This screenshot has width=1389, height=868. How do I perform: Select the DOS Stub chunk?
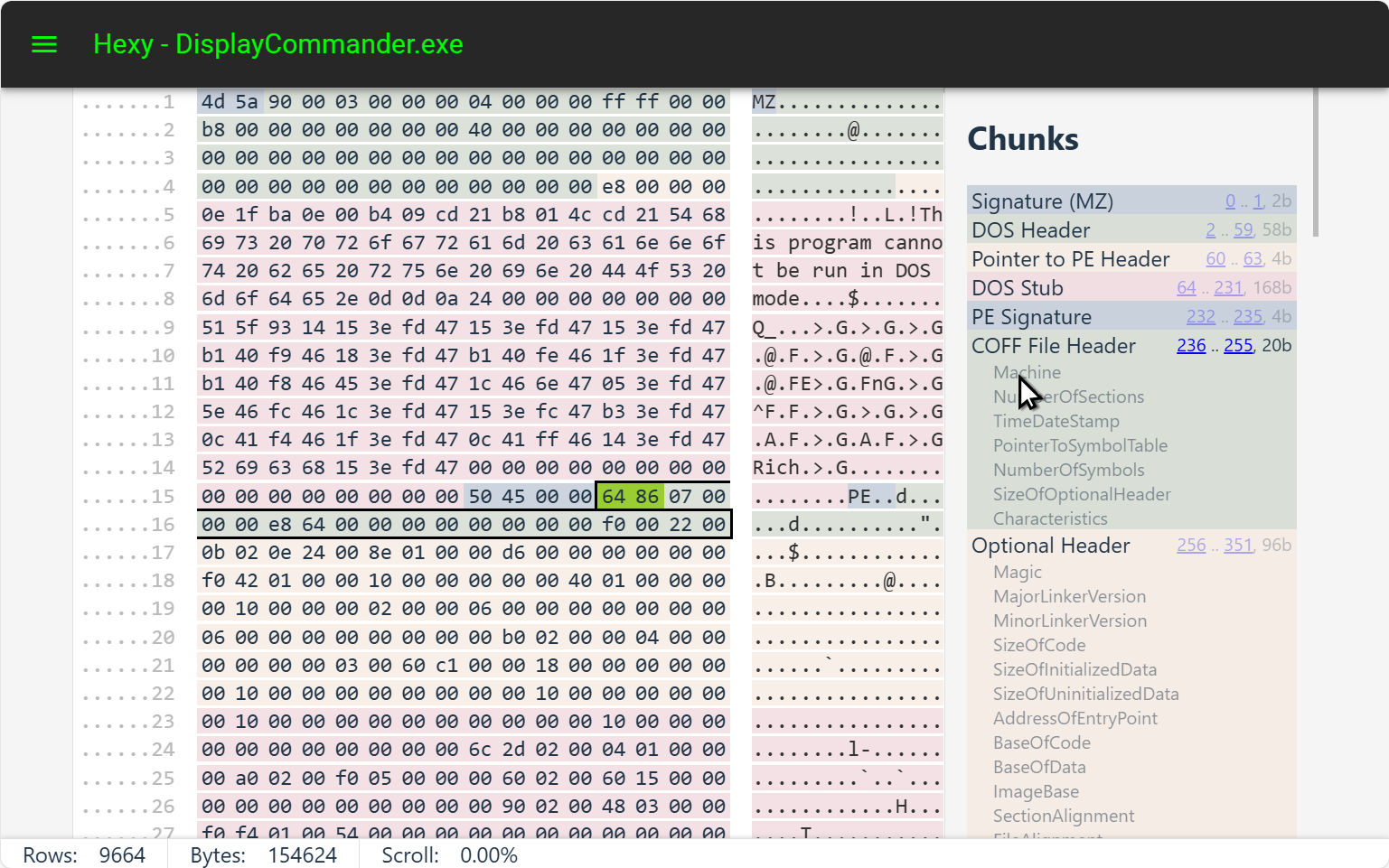(1131, 287)
